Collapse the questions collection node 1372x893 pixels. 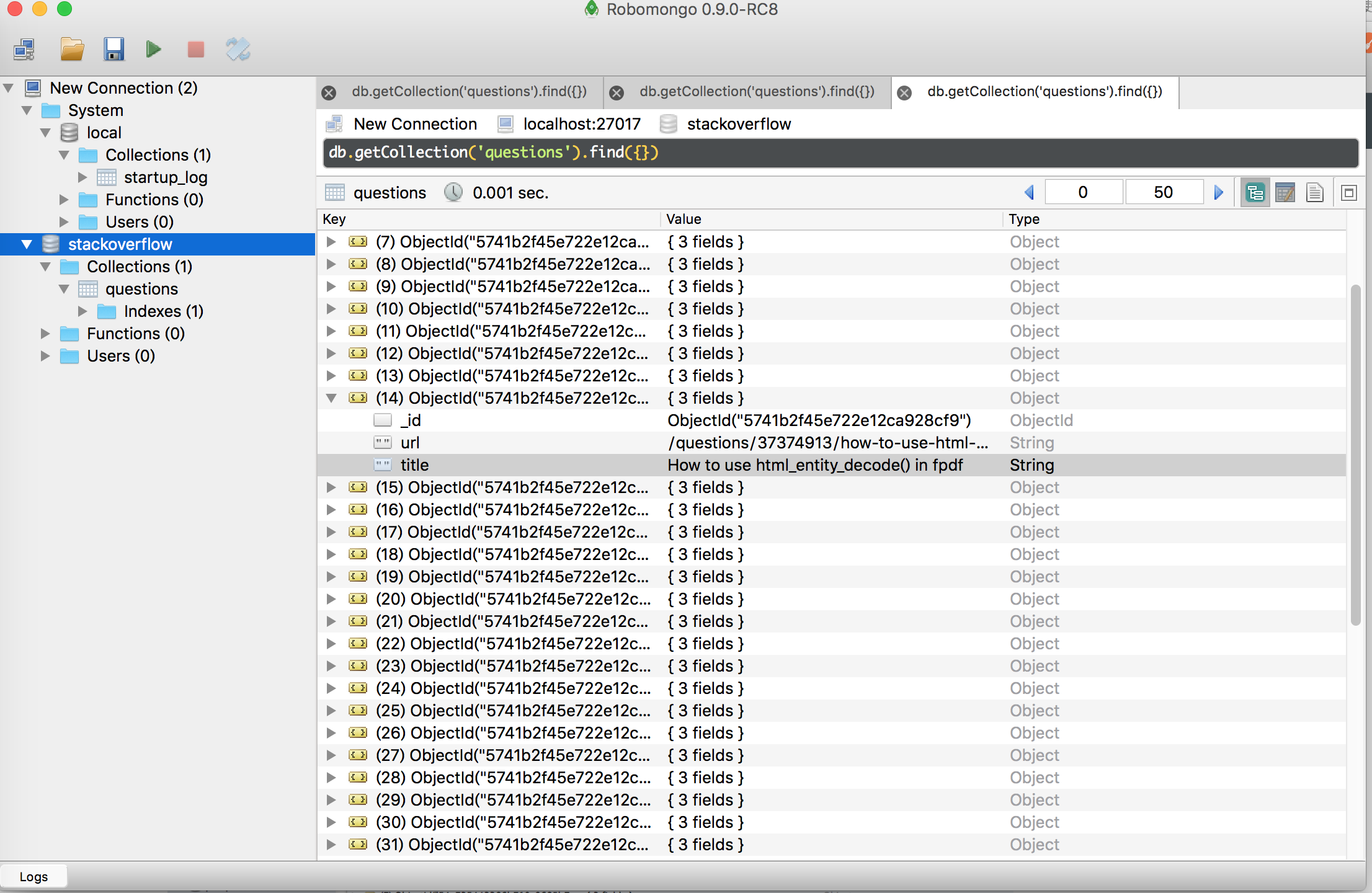pos(64,289)
